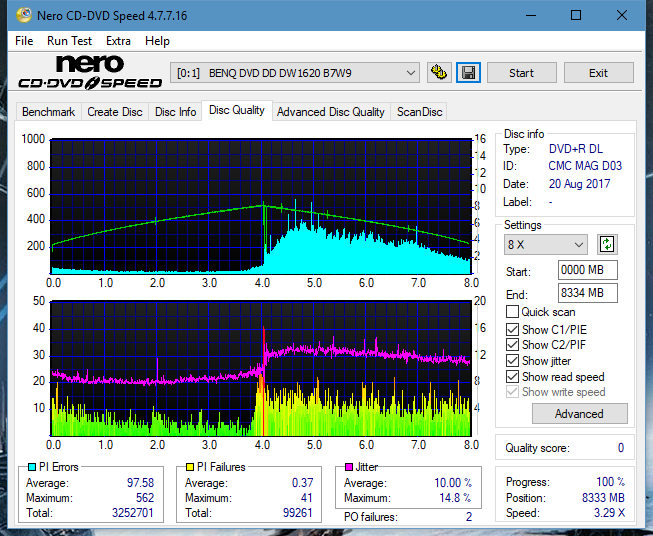Click the drive options icon beside drive selector
The width and height of the screenshot is (653, 536).
(439, 73)
